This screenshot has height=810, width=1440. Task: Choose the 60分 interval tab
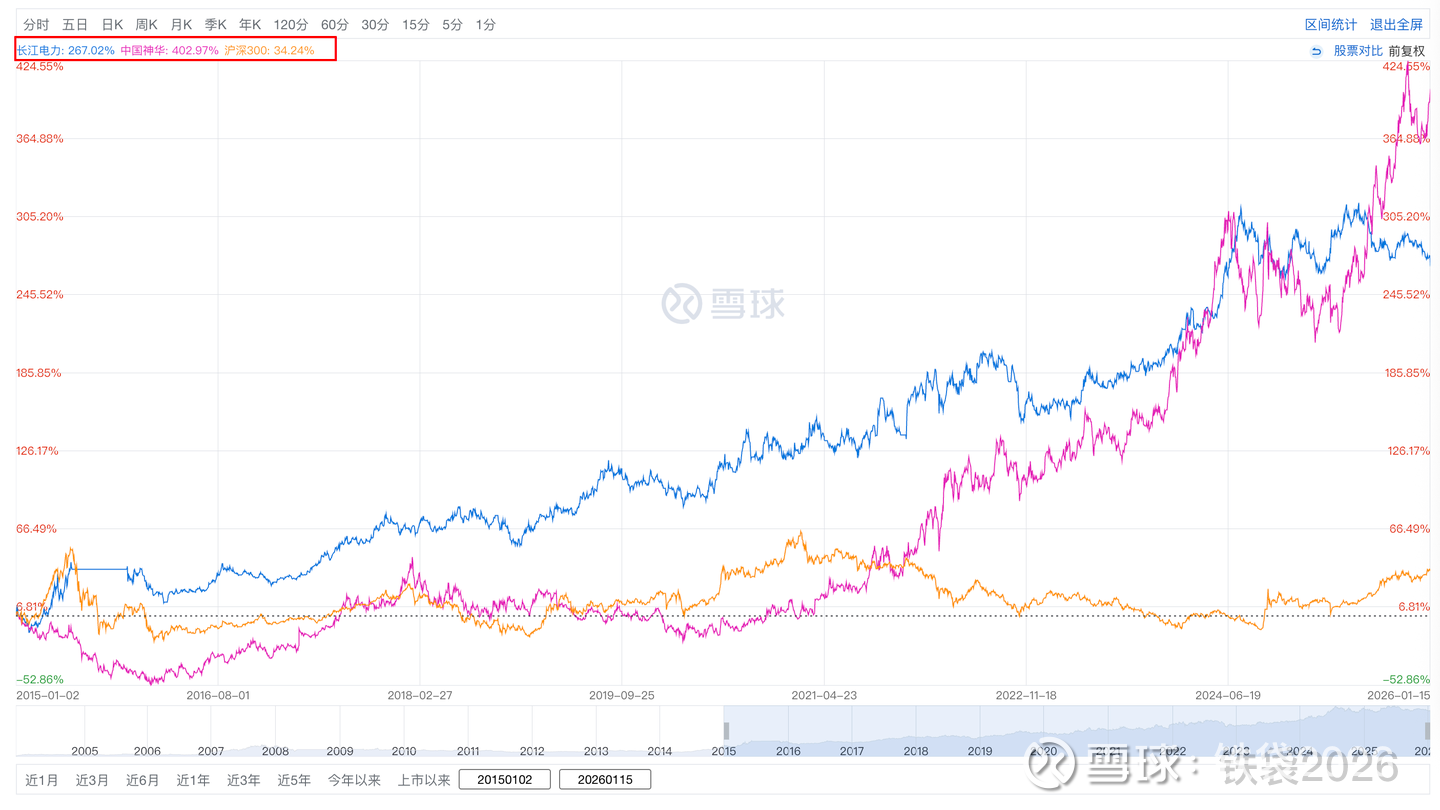335,24
